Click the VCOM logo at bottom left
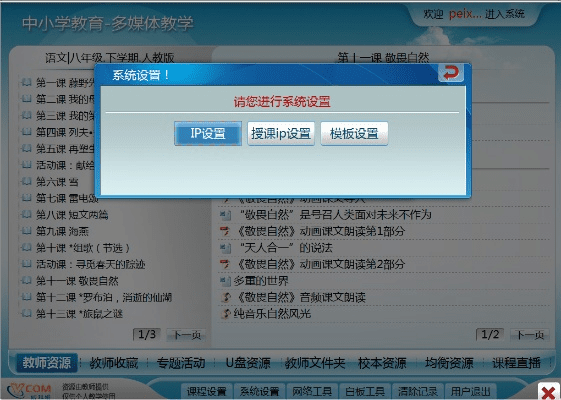The height and width of the screenshot is (400, 561). coord(30,391)
